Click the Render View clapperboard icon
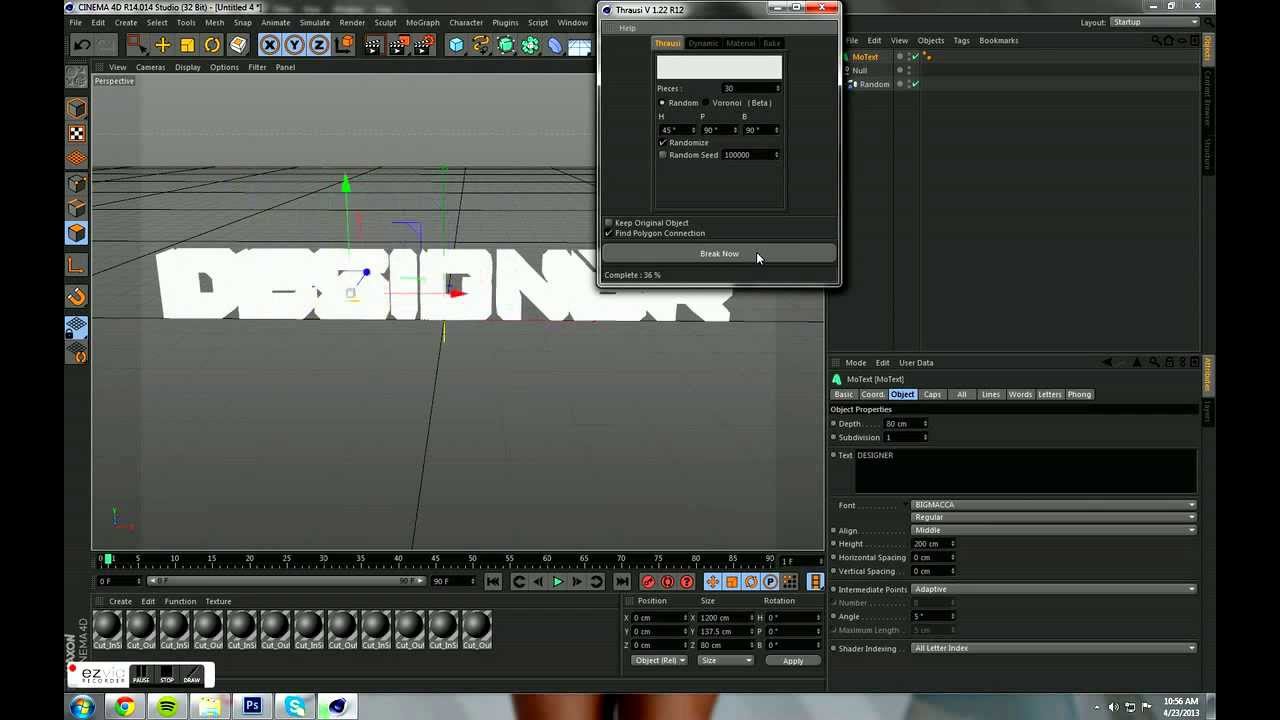The image size is (1280, 720). pyautogui.click(x=373, y=45)
